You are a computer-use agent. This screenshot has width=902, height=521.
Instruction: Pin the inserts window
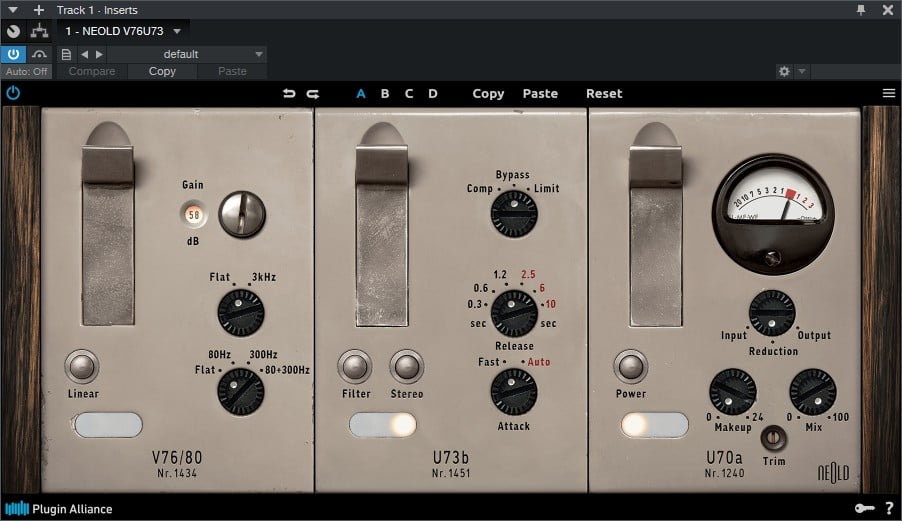pyautogui.click(x=861, y=10)
